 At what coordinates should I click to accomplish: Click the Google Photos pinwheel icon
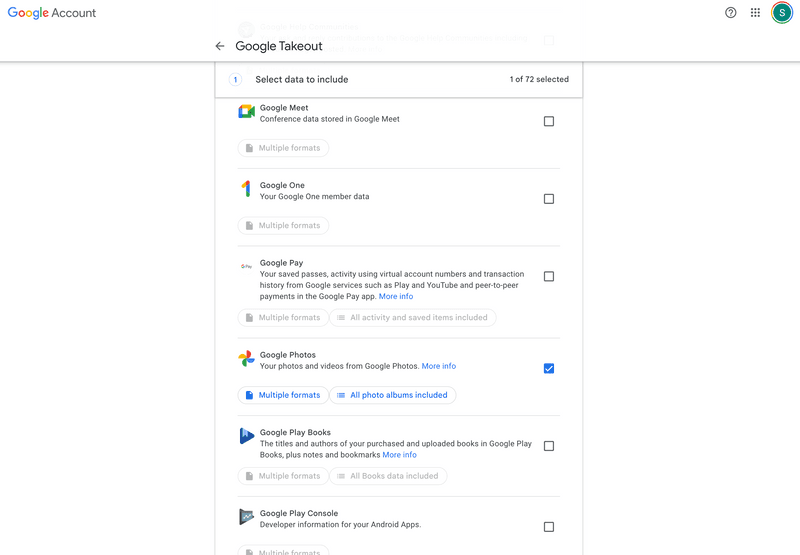tap(246, 359)
